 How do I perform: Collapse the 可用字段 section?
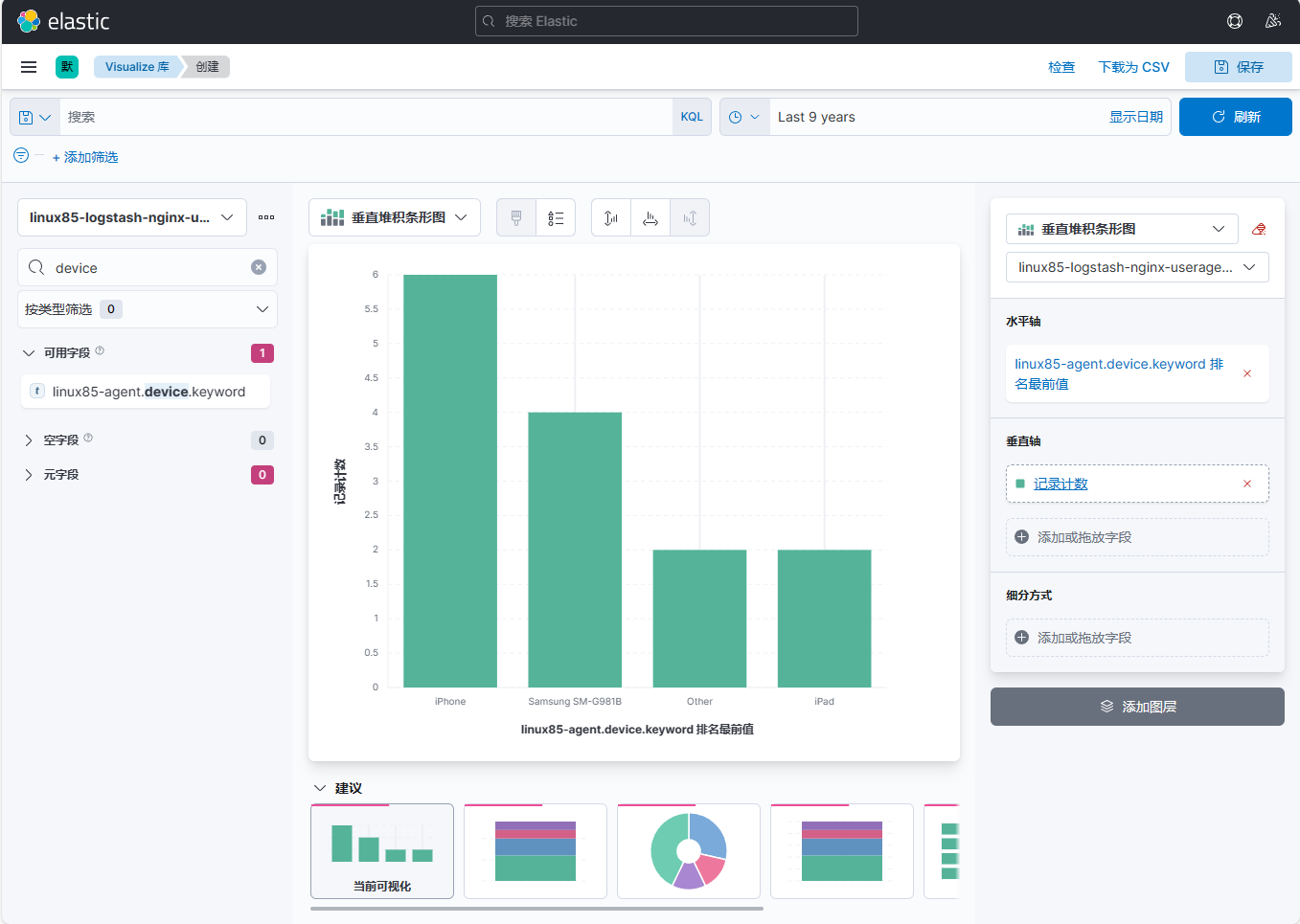coord(29,353)
